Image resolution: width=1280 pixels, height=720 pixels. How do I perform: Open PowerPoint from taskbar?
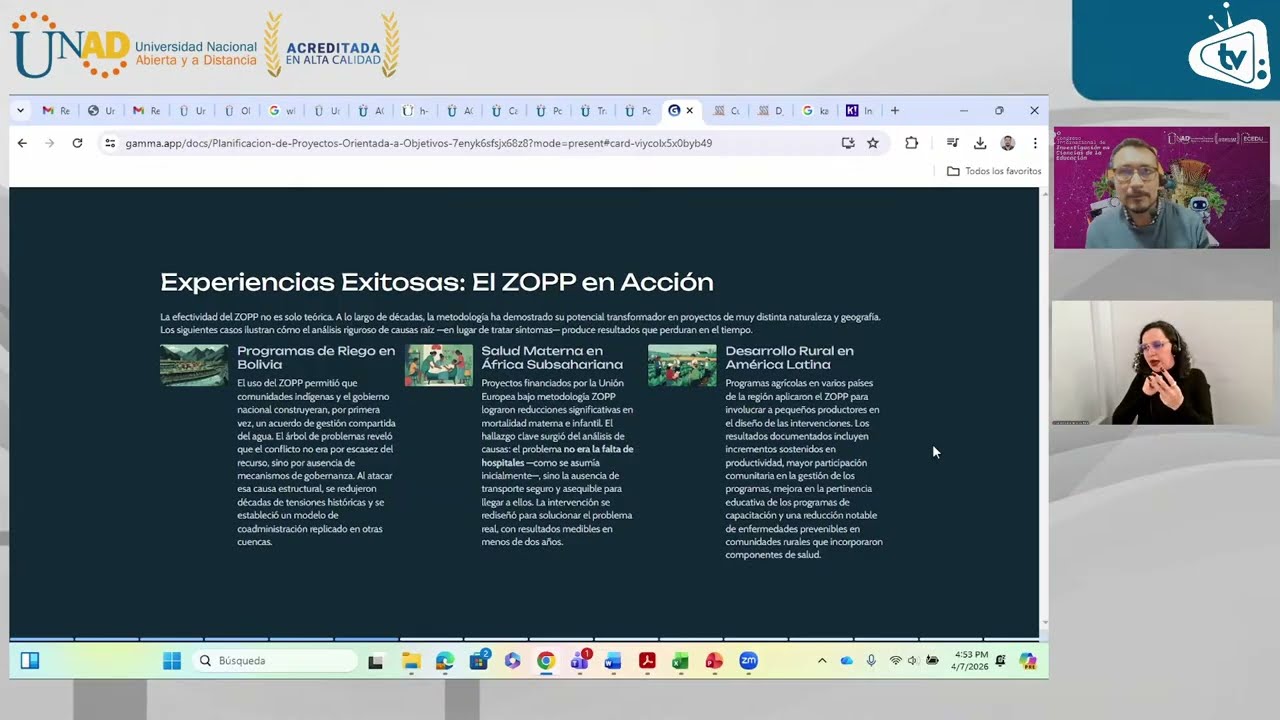tap(714, 661)
